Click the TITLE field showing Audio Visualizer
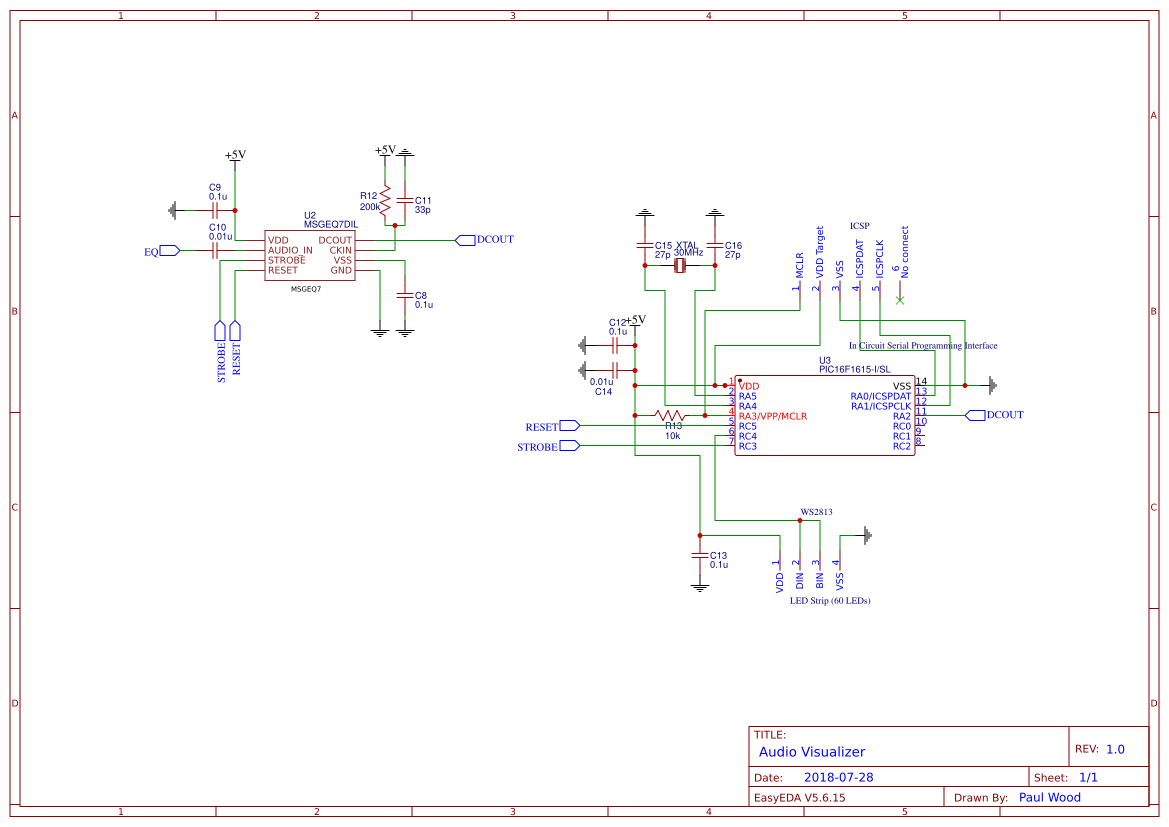1169x827 pixels. (812, 752)
